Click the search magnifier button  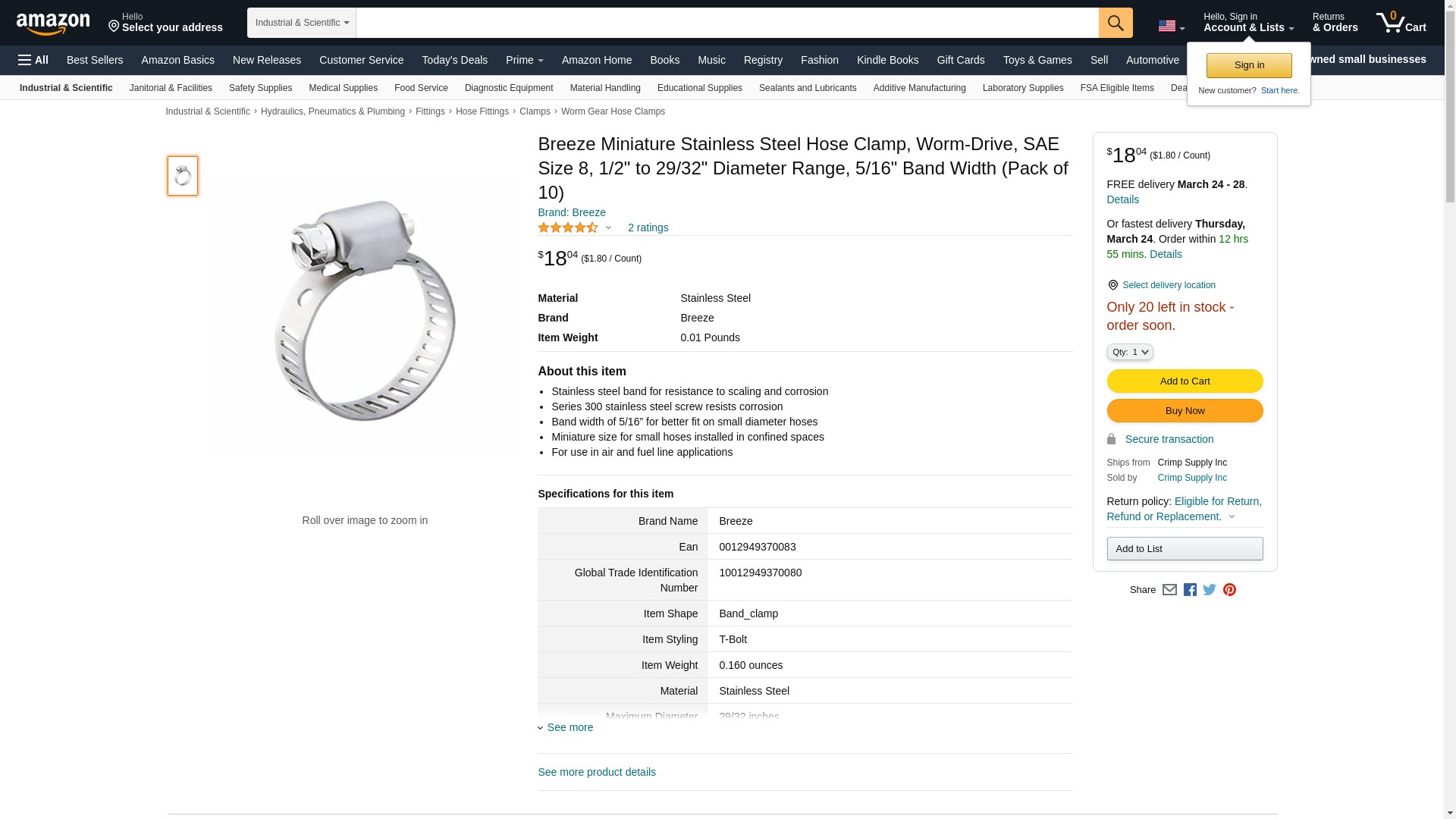click(x=1116, y=23)
